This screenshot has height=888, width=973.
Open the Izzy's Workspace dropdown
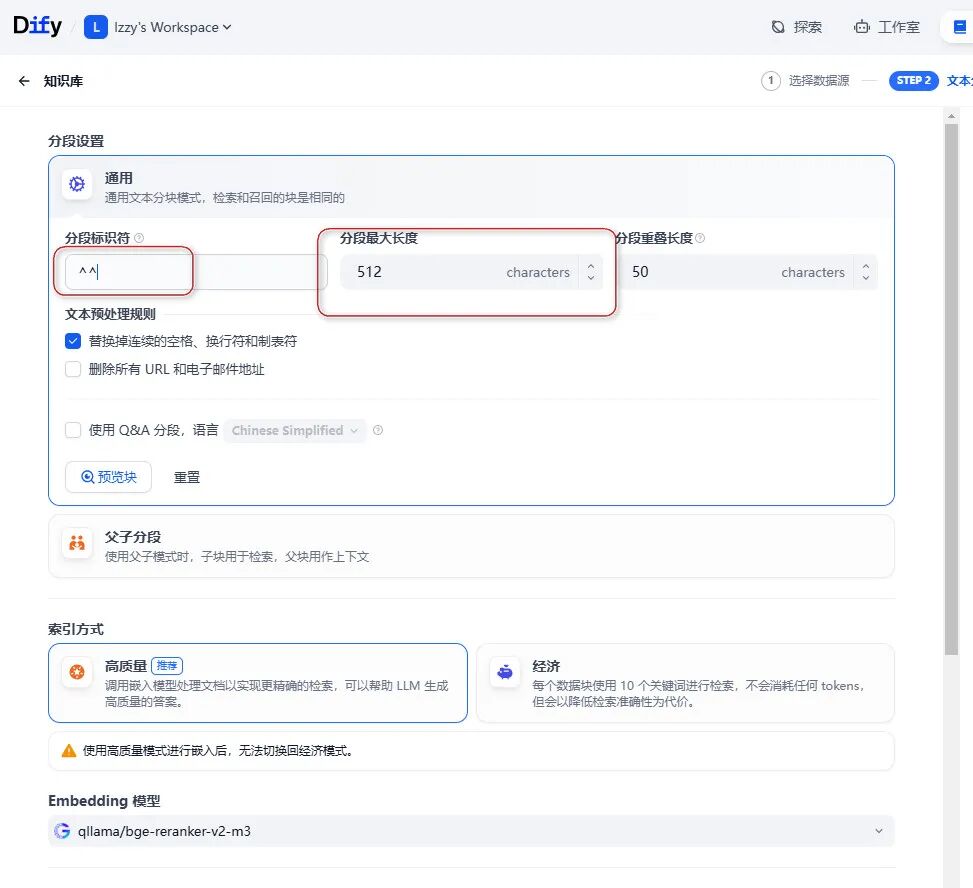point(173,27)
